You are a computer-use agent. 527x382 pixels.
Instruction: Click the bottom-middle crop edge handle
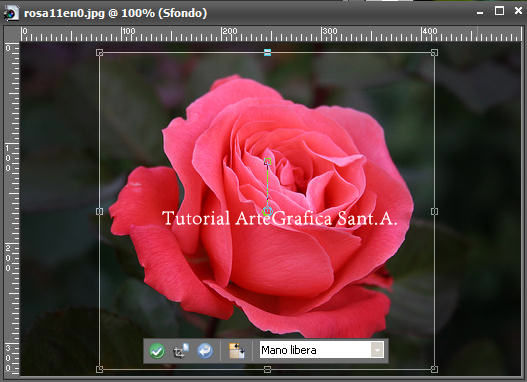(267, 369)
